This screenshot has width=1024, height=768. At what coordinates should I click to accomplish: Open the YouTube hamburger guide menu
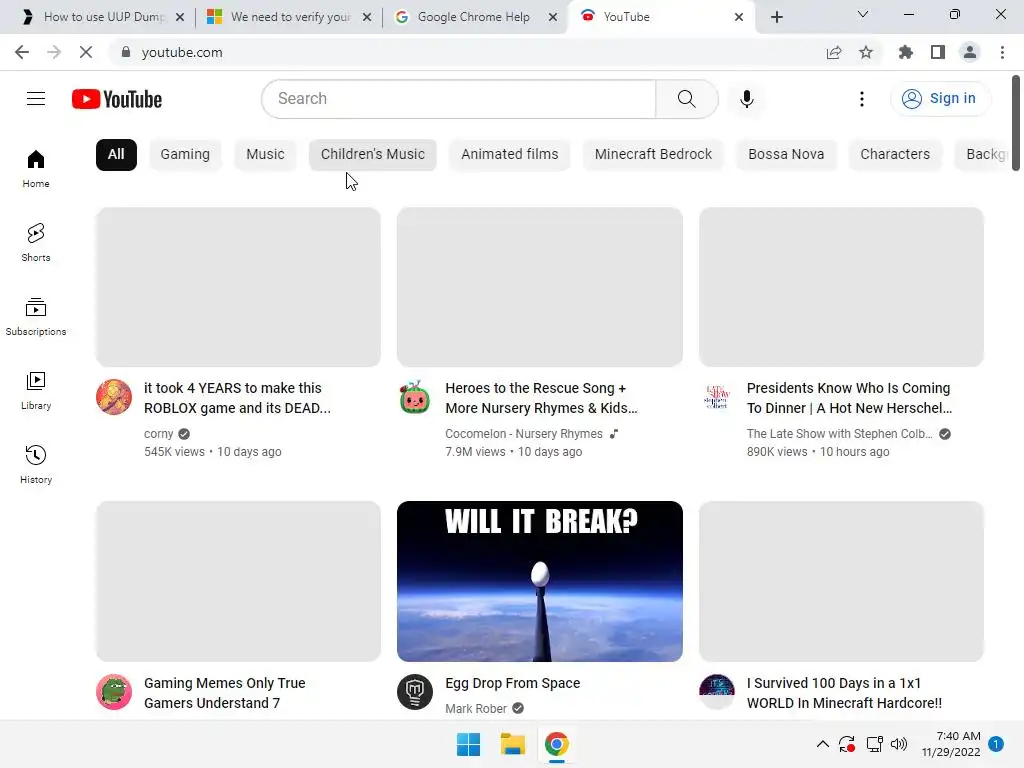[36, 99]
